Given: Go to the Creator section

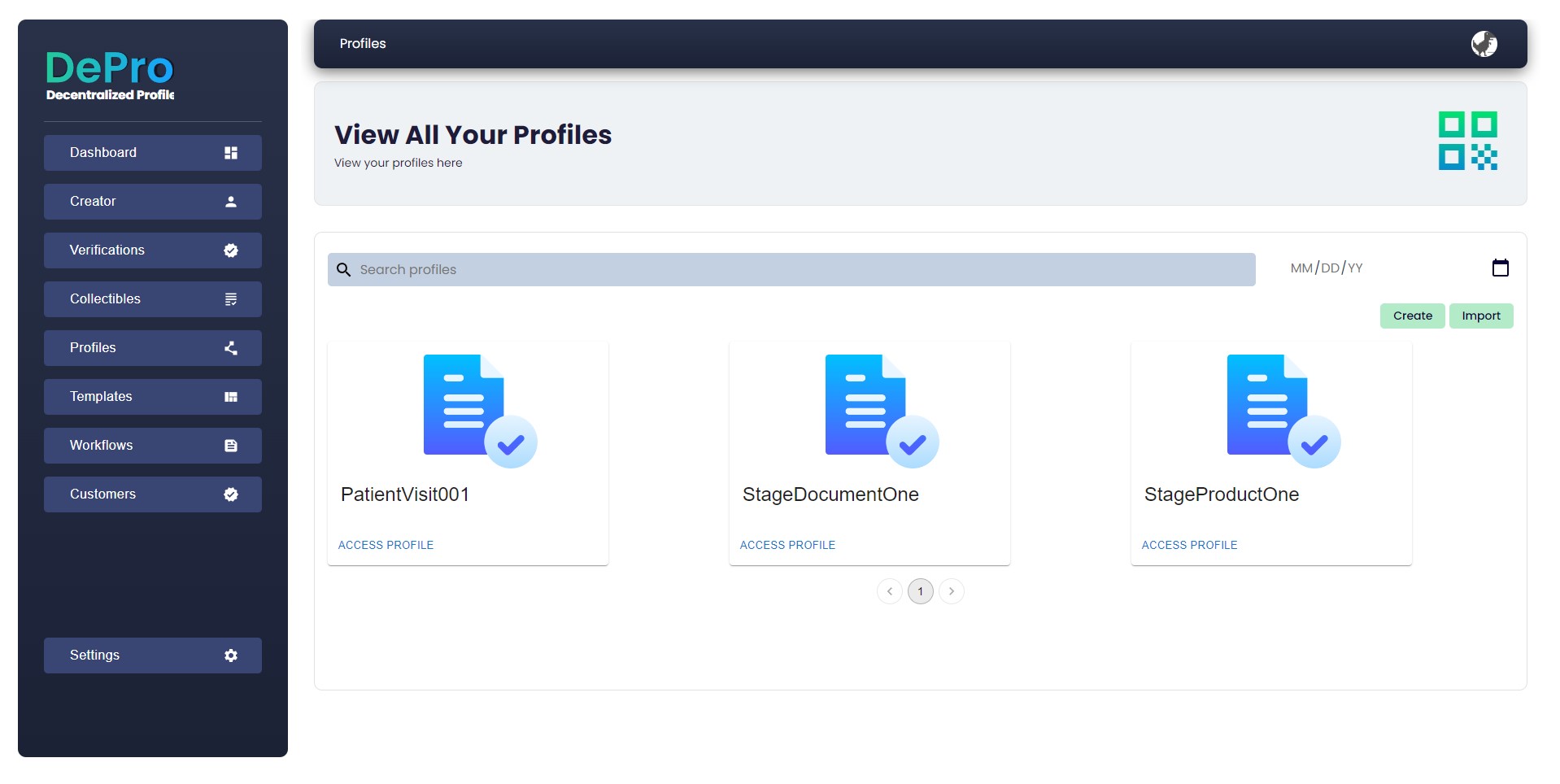Looking at the screenshot, I should [x=153, y=202].
